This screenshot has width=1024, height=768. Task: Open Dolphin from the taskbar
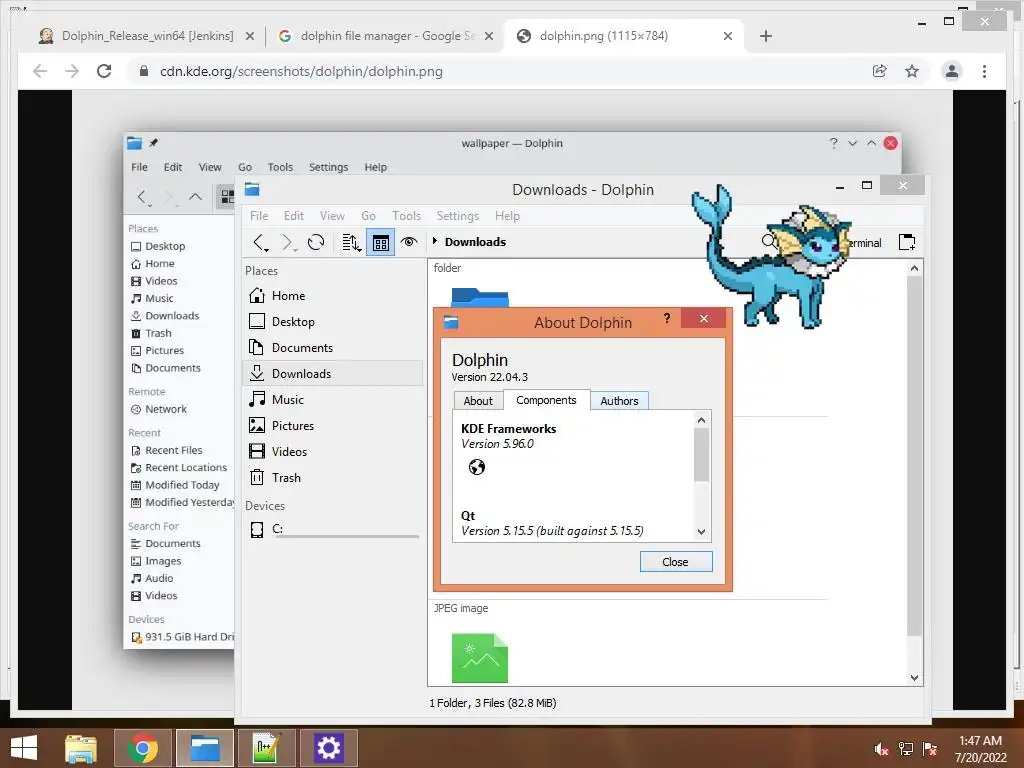pyautogui.click(x=204, y=748)
